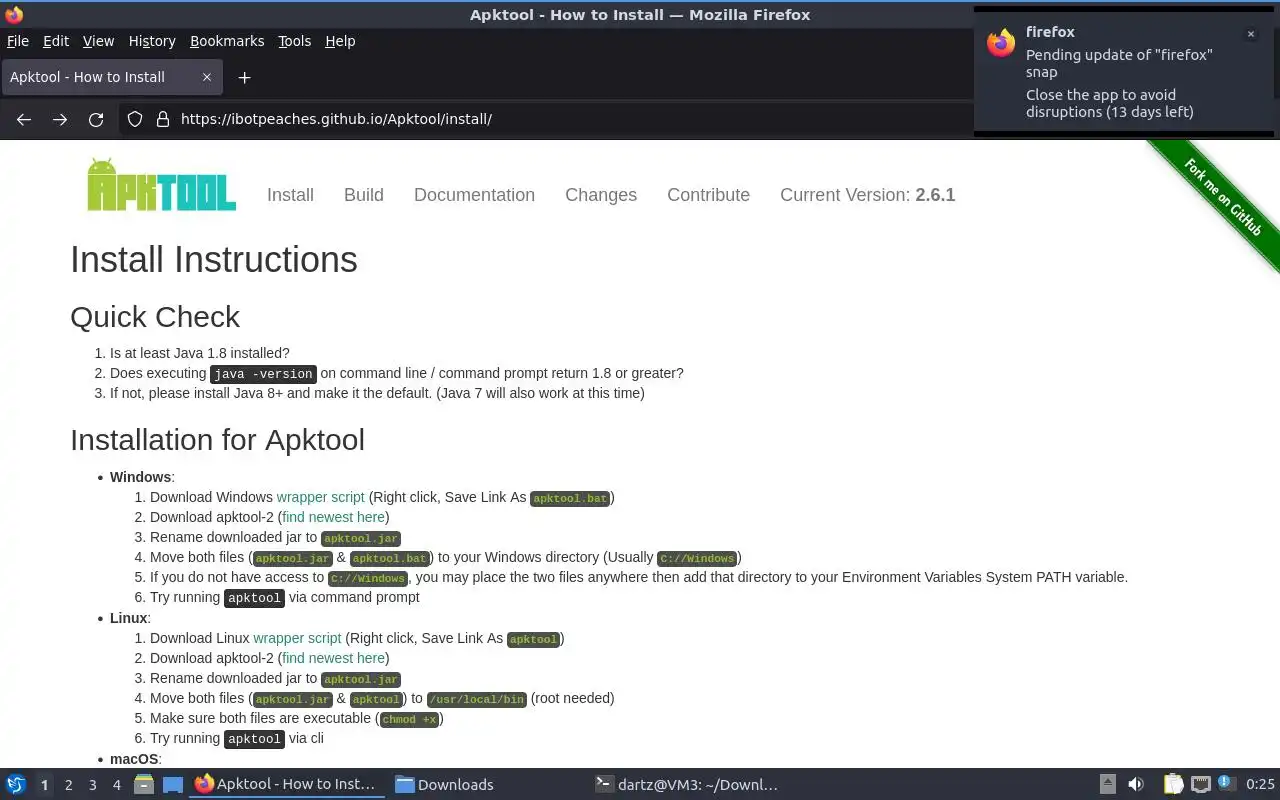
Task: Click the show desktop taskbar icon
Action: [x=173, y=784]
